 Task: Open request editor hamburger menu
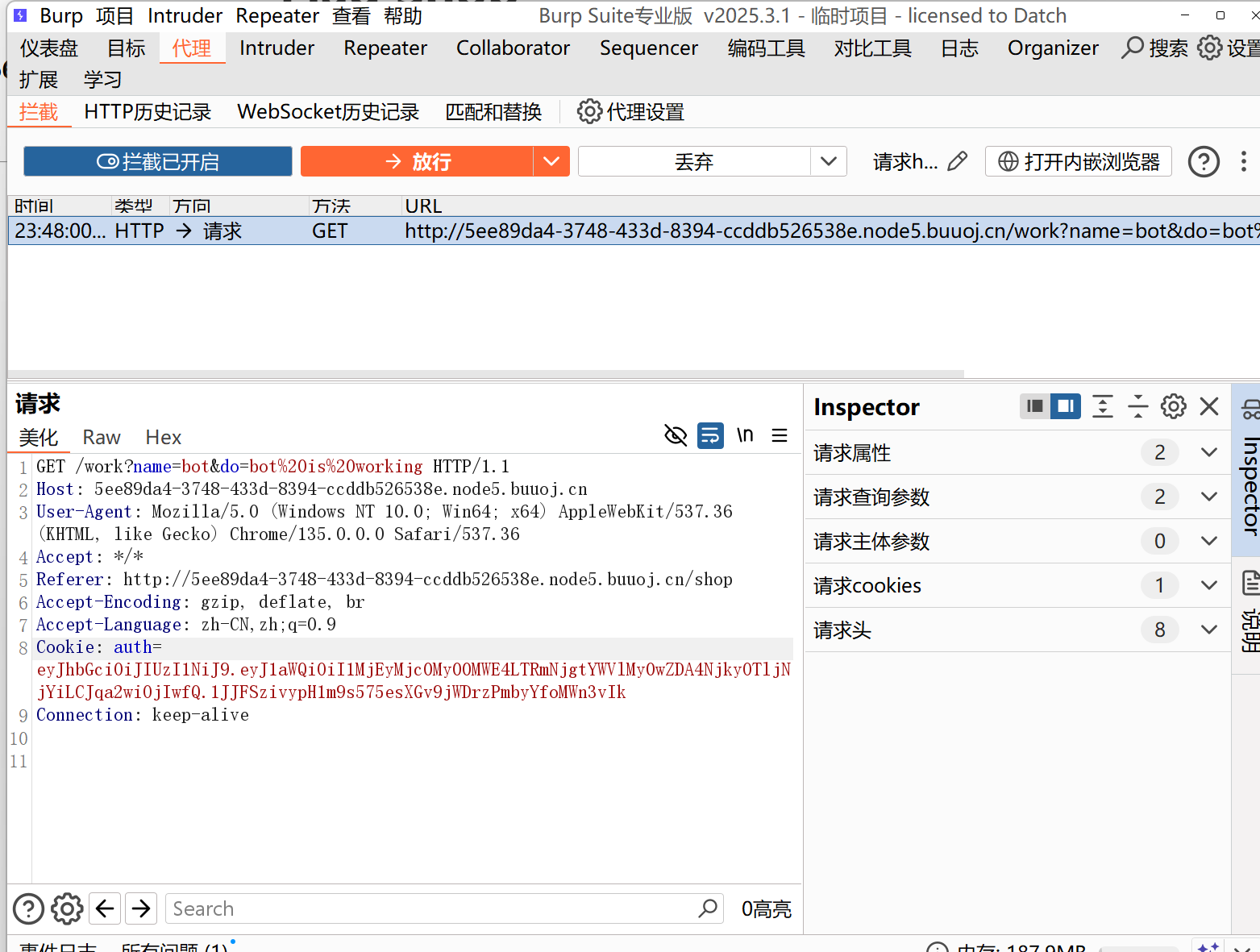coord(780,436)
